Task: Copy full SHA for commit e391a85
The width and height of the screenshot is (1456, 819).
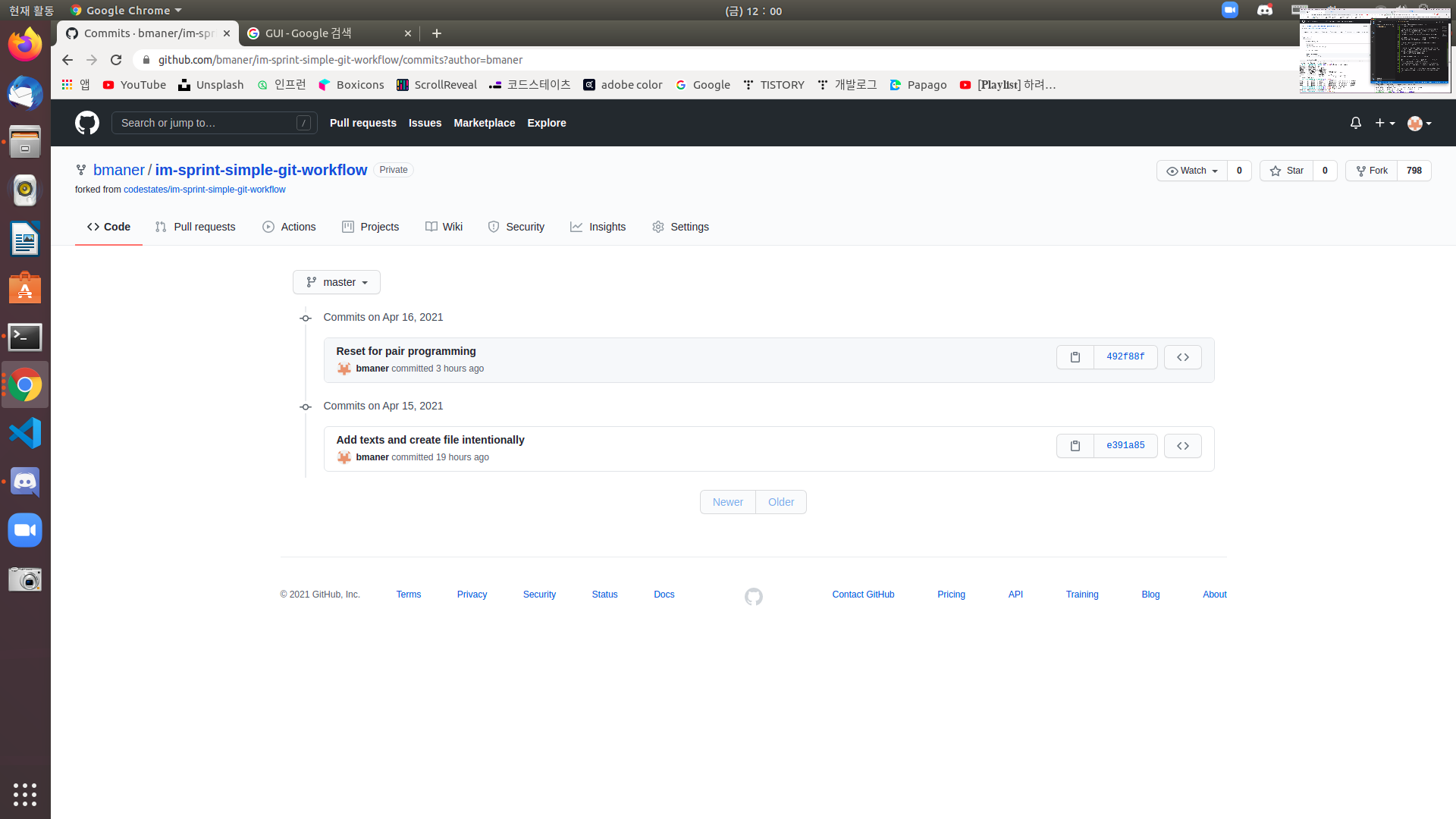Action: click(x=1075, y=446)
